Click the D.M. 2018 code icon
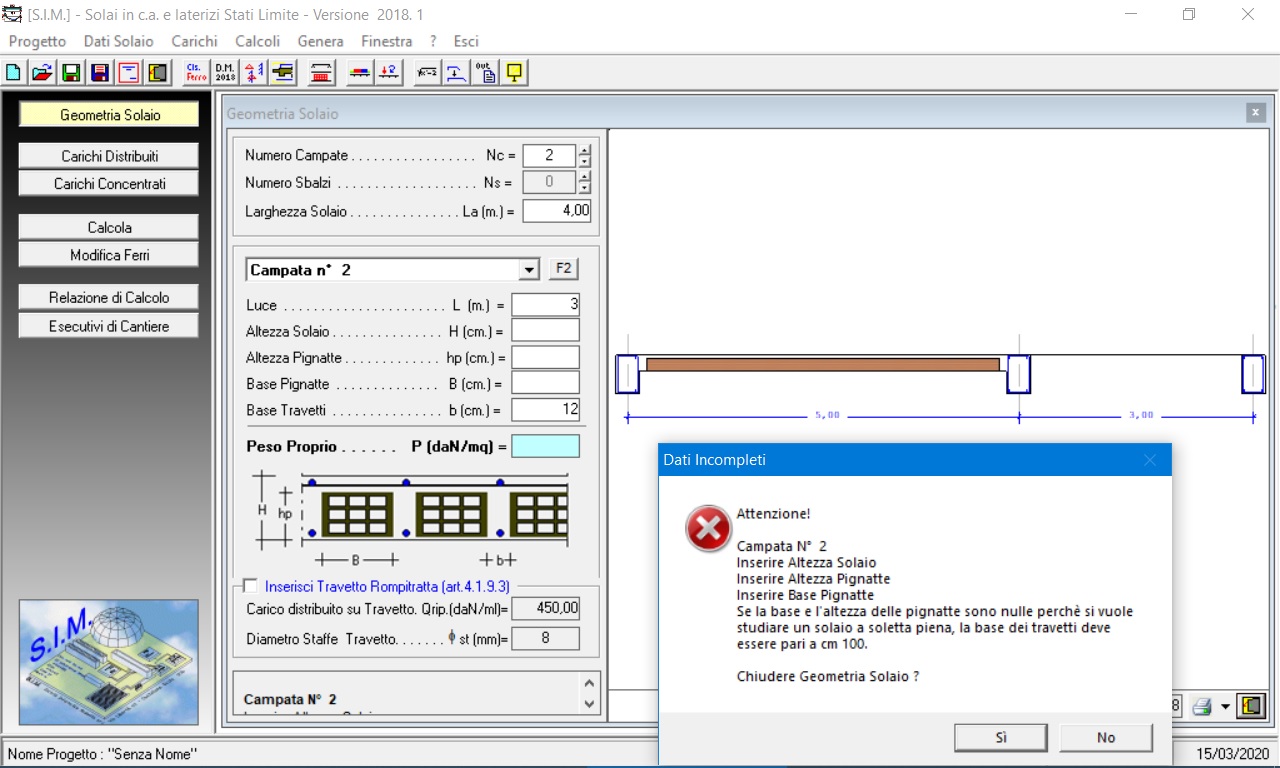Image resolution: width=1280 pixels, height=768 pixels. [x=225, y=72]
